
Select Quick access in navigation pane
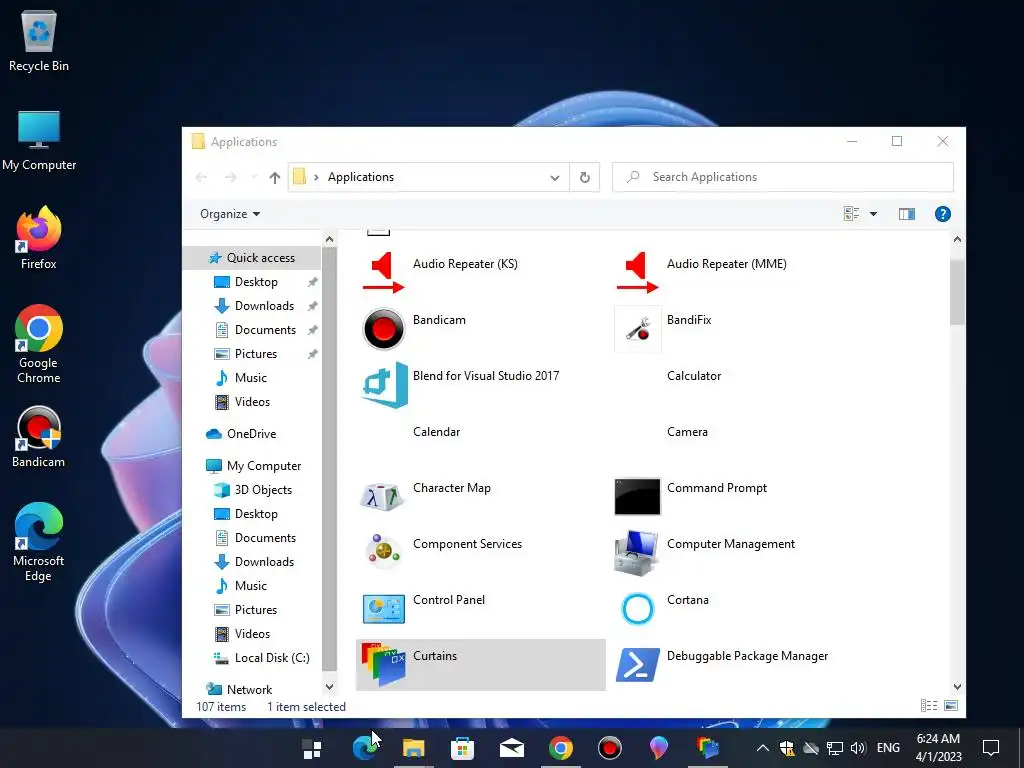click(252, 258)
